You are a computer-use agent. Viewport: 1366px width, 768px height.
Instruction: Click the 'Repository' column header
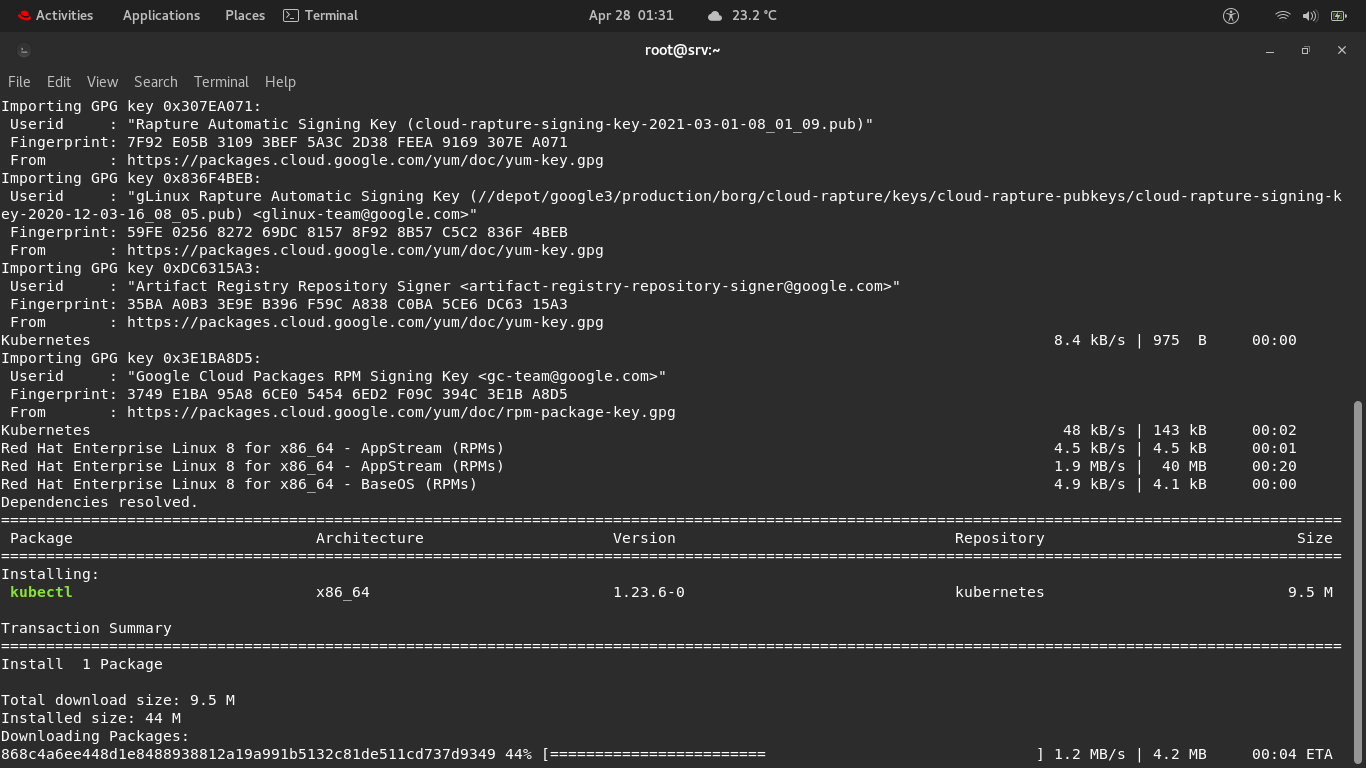(999, 538)
